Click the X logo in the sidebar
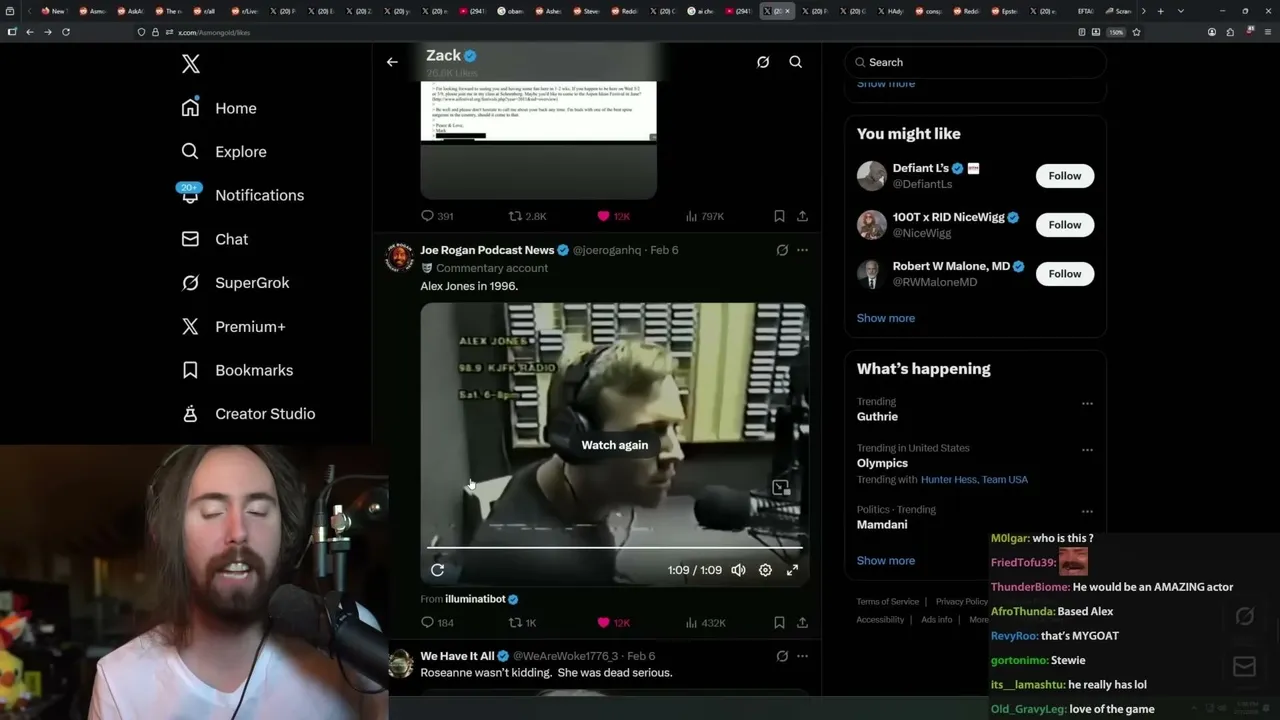Viewport: 1280px width, 720px height. pyautogui.click(x=191, y=64)
